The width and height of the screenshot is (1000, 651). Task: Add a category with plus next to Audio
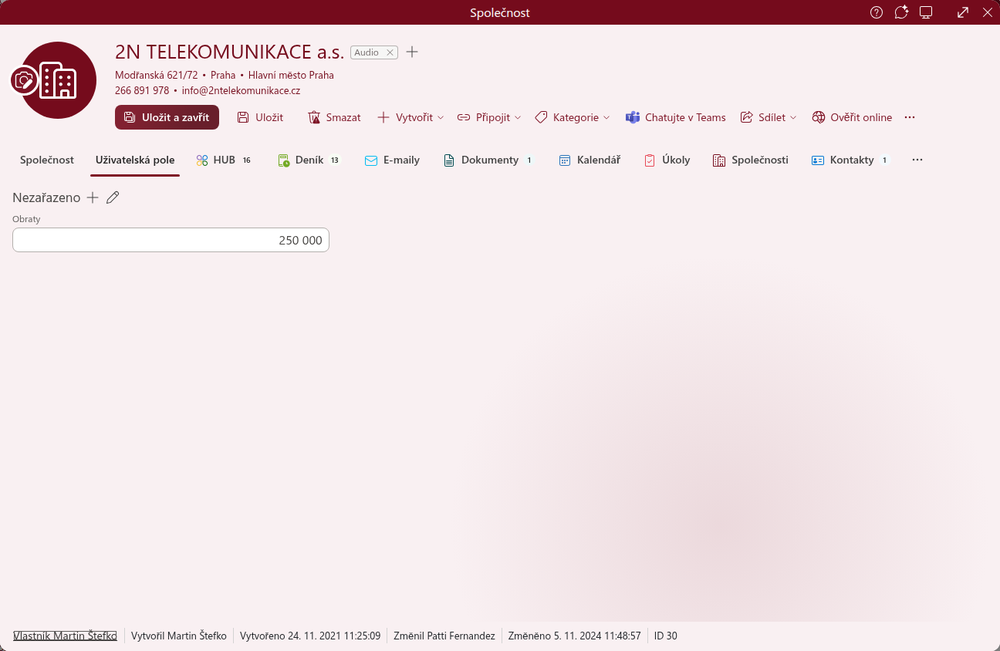(412, 52)
